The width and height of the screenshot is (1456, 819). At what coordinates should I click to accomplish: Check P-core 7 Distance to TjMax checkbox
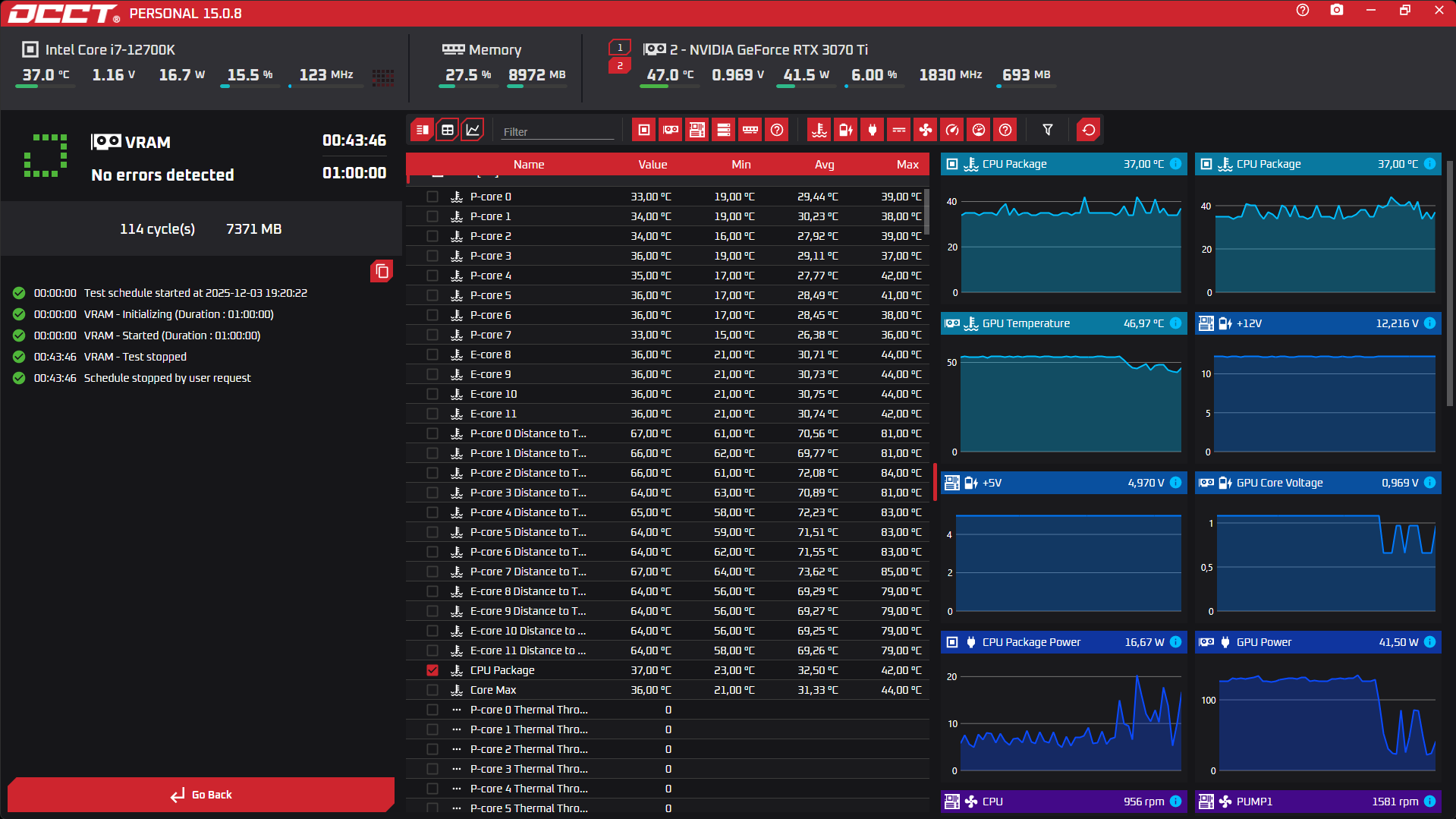[432, 572]
